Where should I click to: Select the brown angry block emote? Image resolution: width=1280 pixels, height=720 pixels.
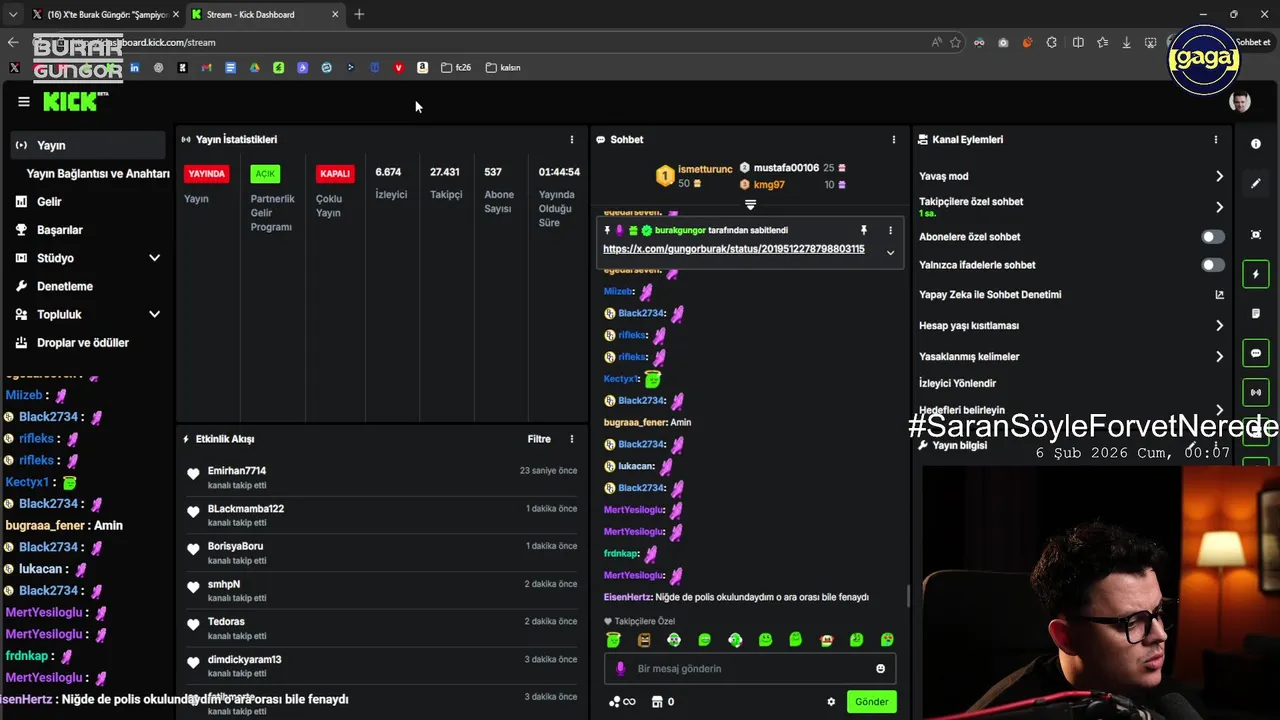(644, 640)
